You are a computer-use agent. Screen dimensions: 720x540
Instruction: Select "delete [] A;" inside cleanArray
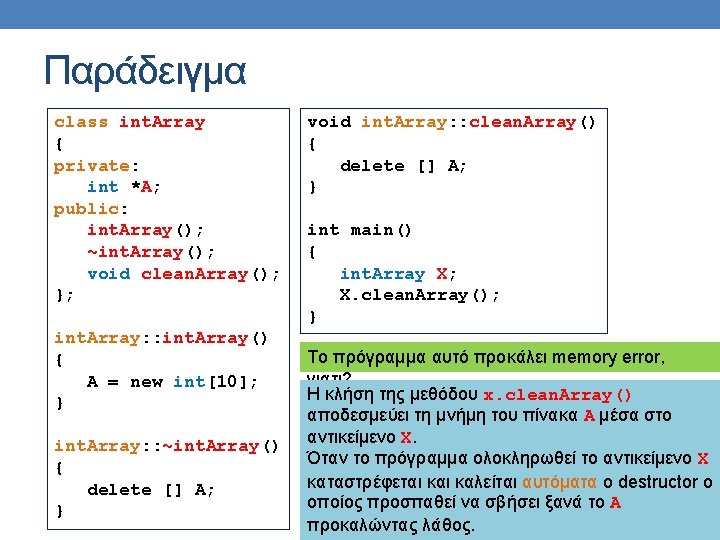tap(403, 166)
